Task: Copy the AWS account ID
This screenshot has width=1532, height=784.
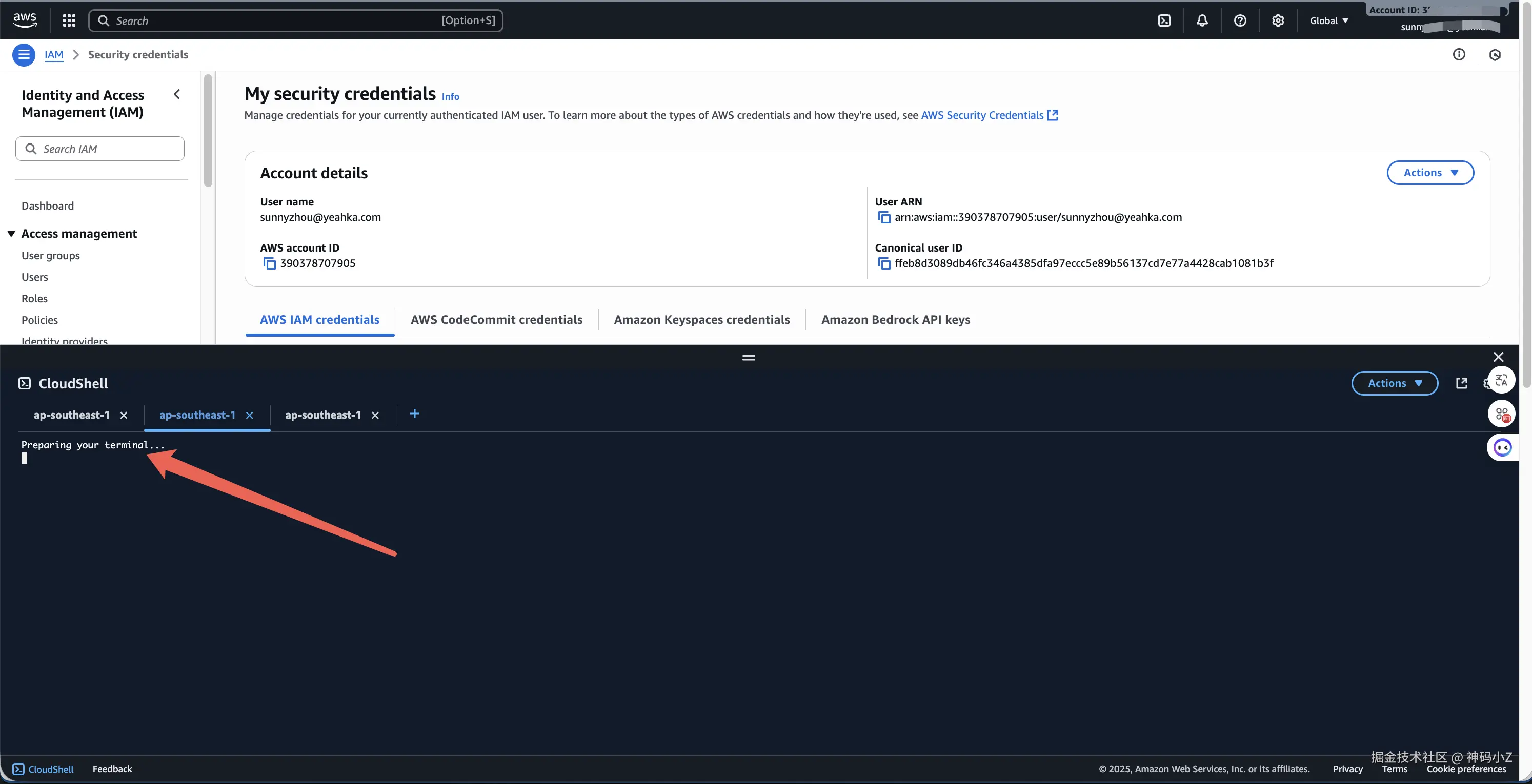Action: click(269, 263)
